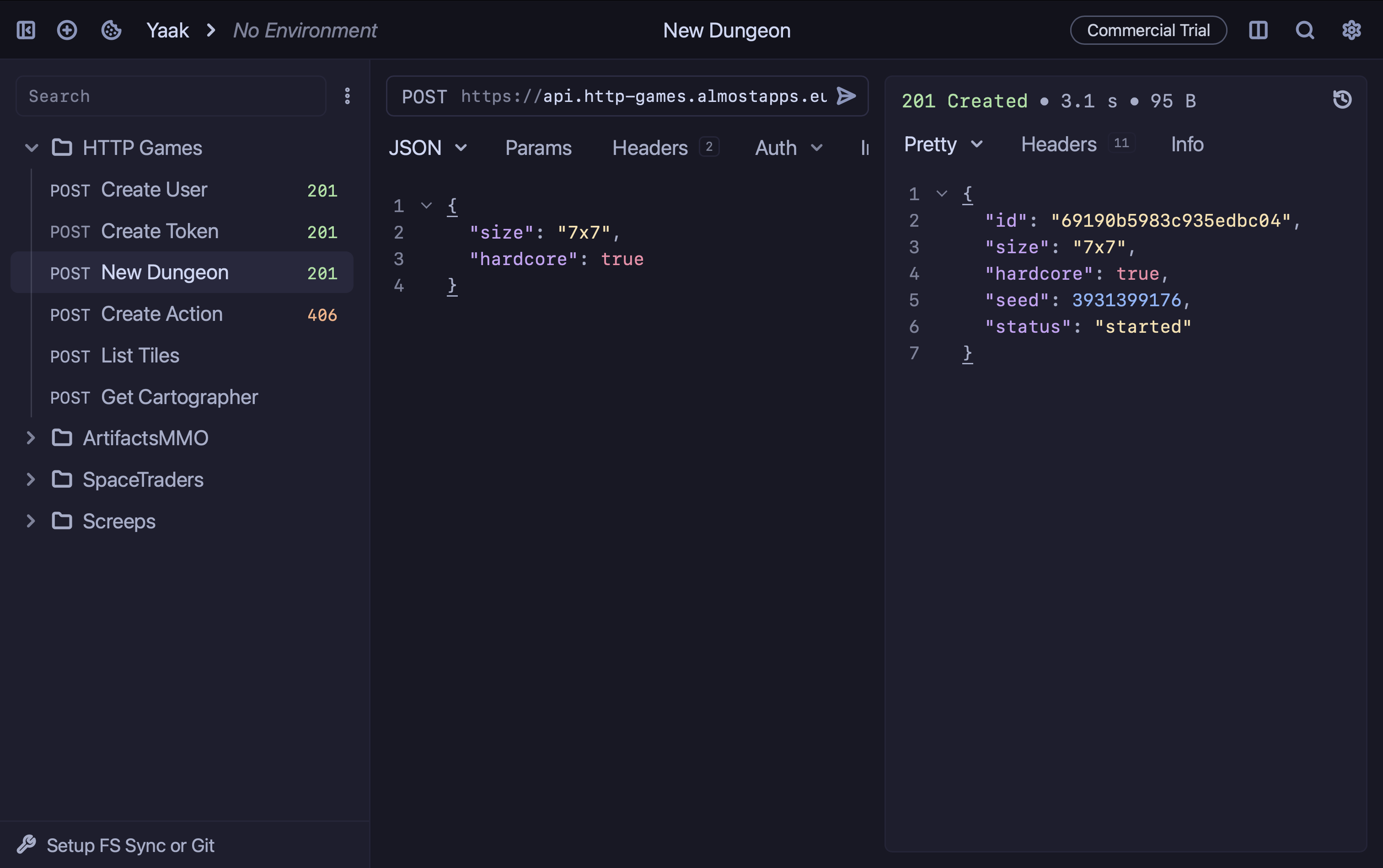This screenshot has width=1383, height=868.
Task: Expand the ArtifactsMMO folder
Action: click(x=32, y=438)
